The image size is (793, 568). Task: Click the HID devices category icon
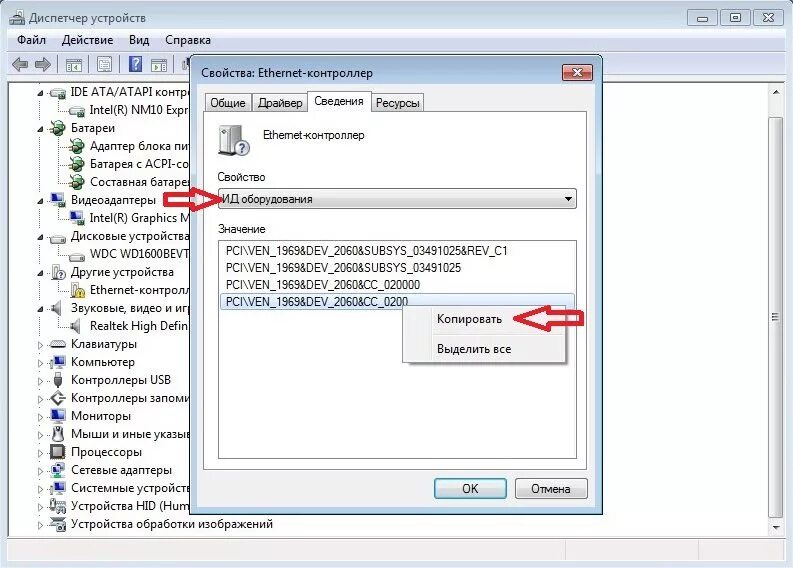pos(58,506)
